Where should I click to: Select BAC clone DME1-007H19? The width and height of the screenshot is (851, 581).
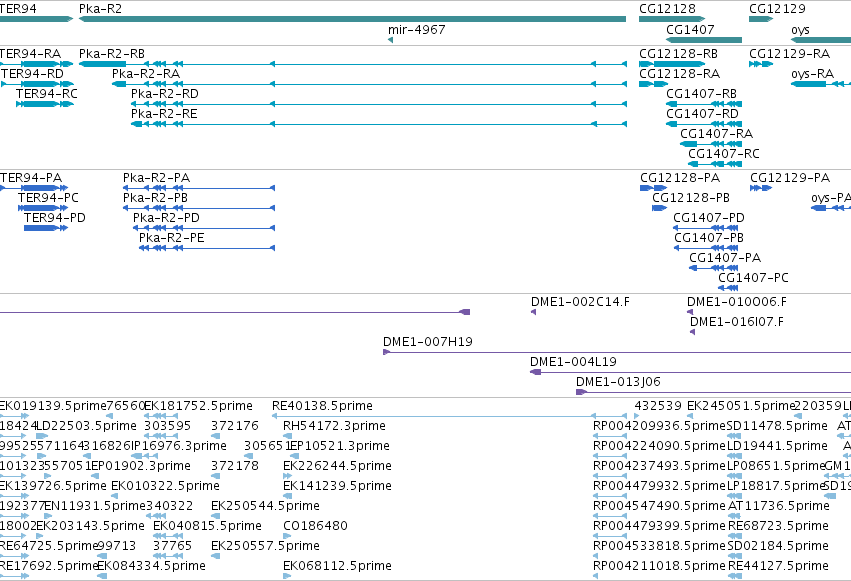point(617,352)
